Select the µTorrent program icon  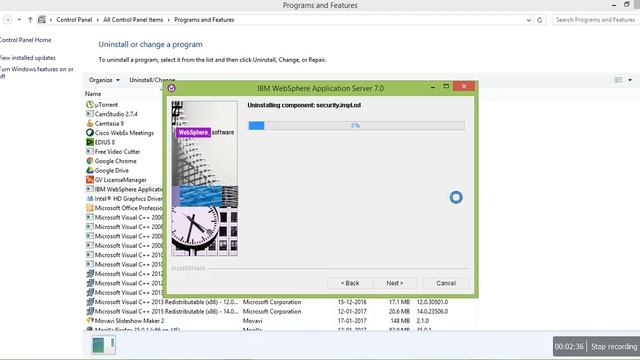(x=90, y=104)
